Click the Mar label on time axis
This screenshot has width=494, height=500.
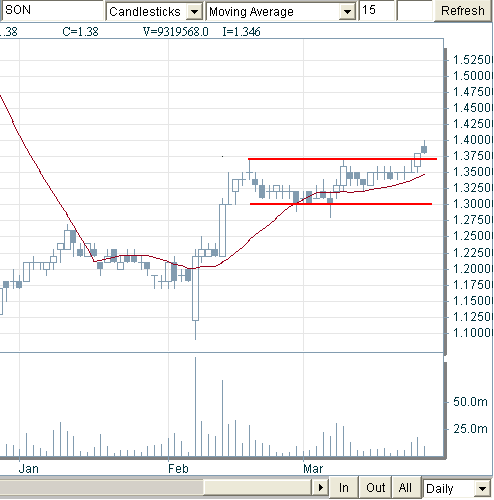click(313, 469)
